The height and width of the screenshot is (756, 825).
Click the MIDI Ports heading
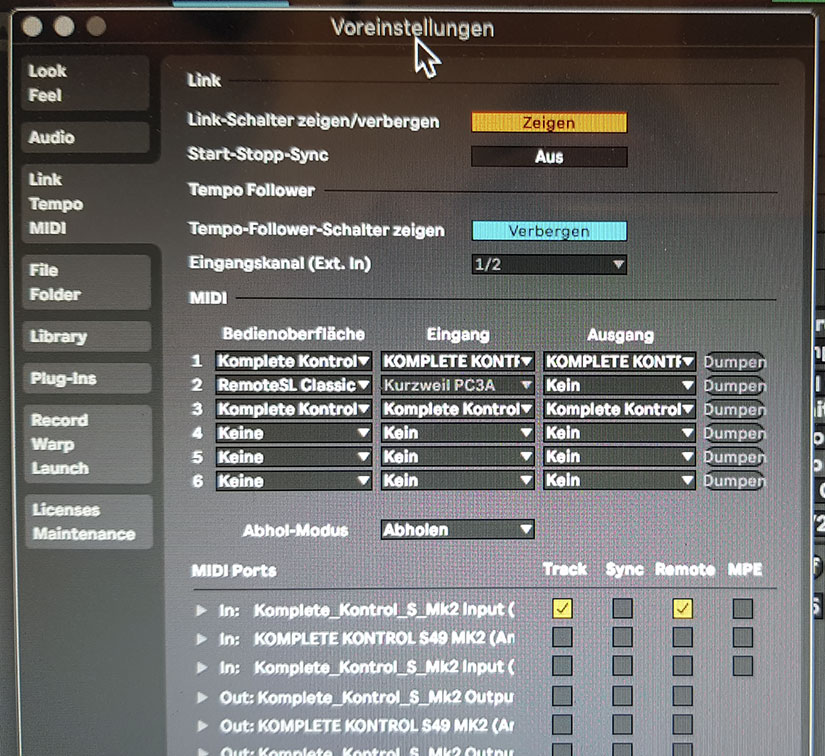pyautogui.click(x=234, y=571)
